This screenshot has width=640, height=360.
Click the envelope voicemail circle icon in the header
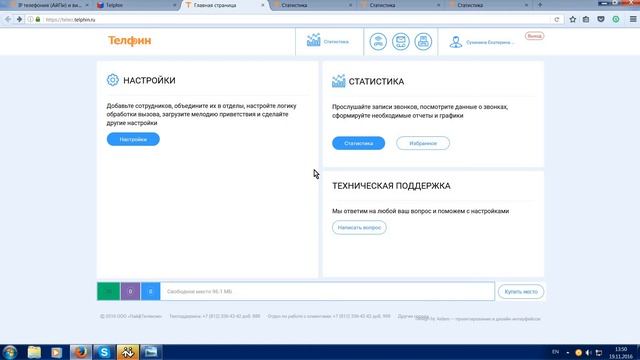click(x=400, y=42)
